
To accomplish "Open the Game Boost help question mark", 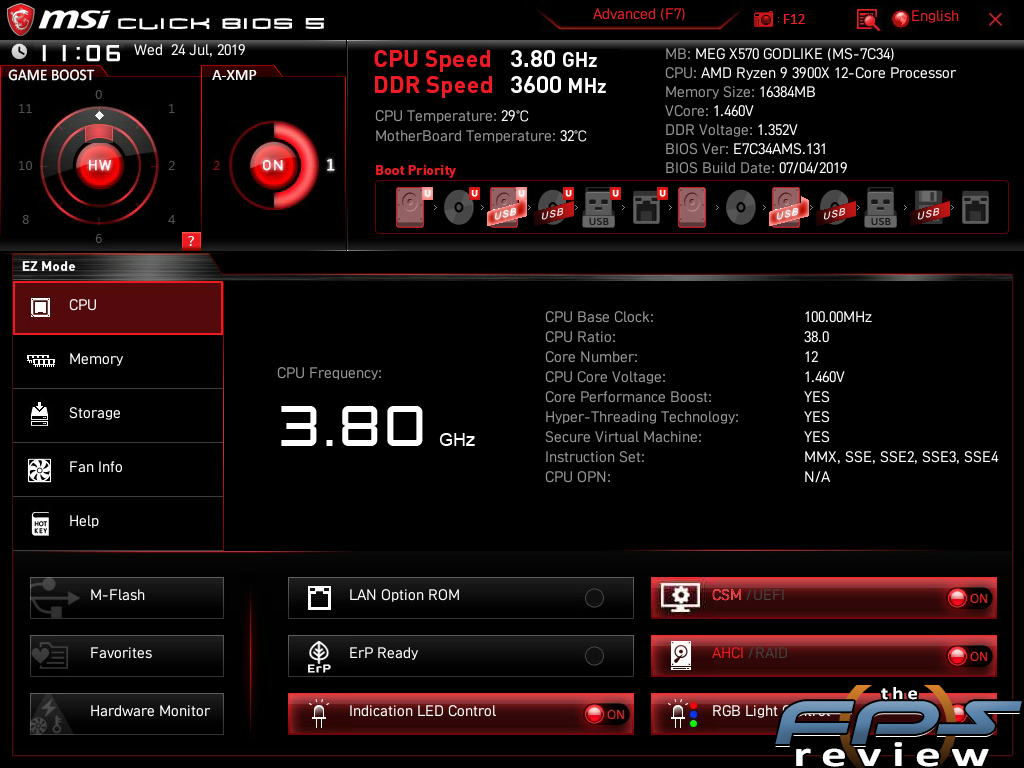I will [191, 240].
